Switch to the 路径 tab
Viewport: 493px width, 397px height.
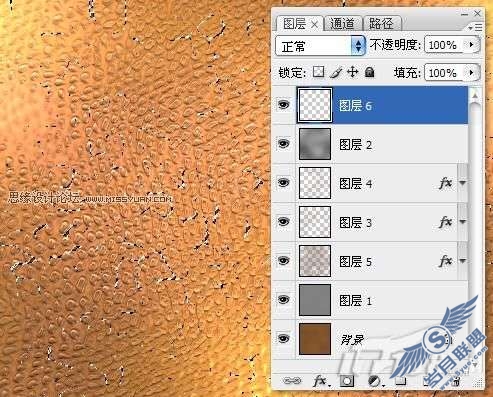pyautogui.click(x=381, y=24)
